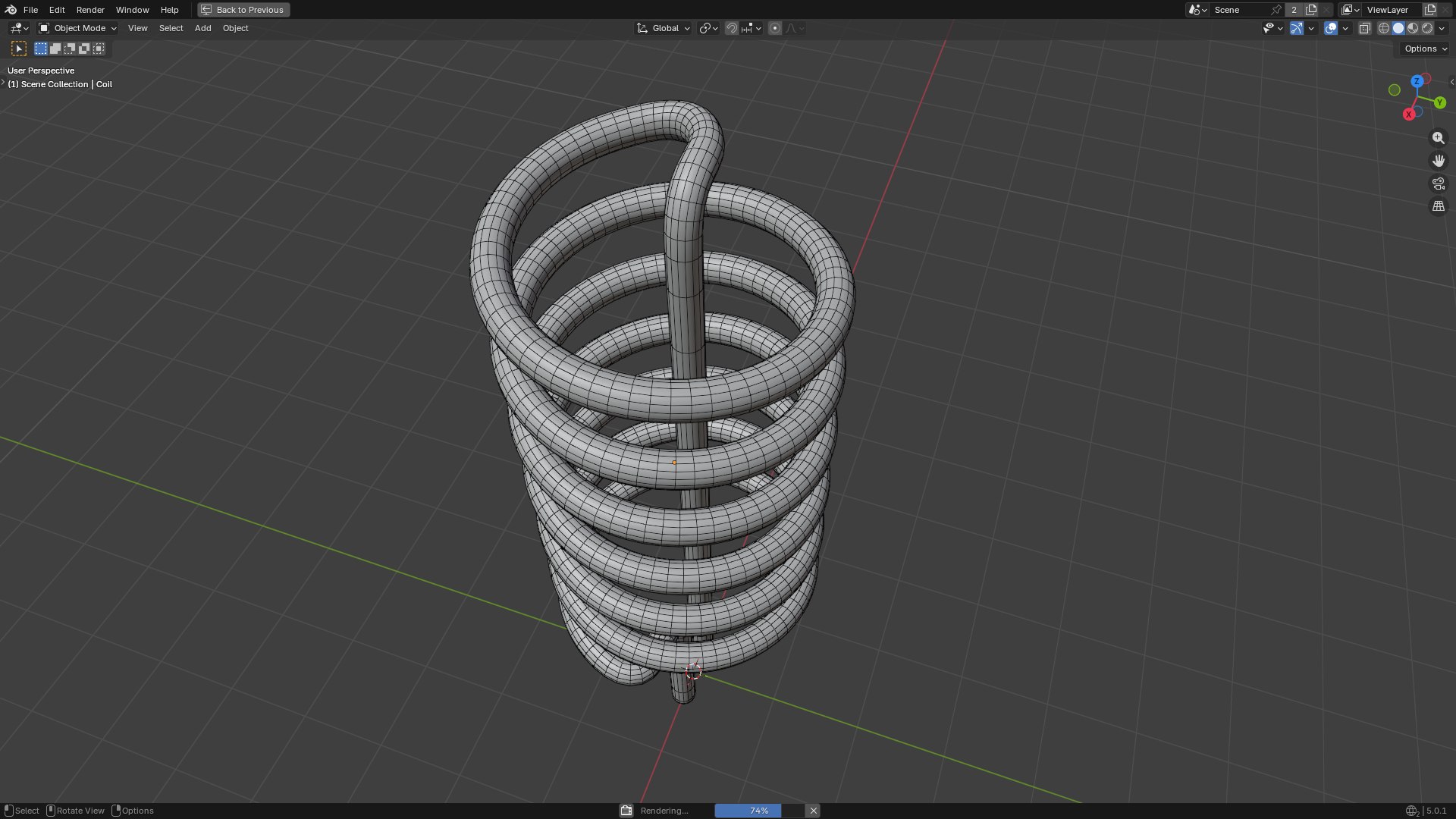The height and width of the screenshot is (819, 1456).
Task: Toggle X-Ray mode
Action: (1364, 28)
